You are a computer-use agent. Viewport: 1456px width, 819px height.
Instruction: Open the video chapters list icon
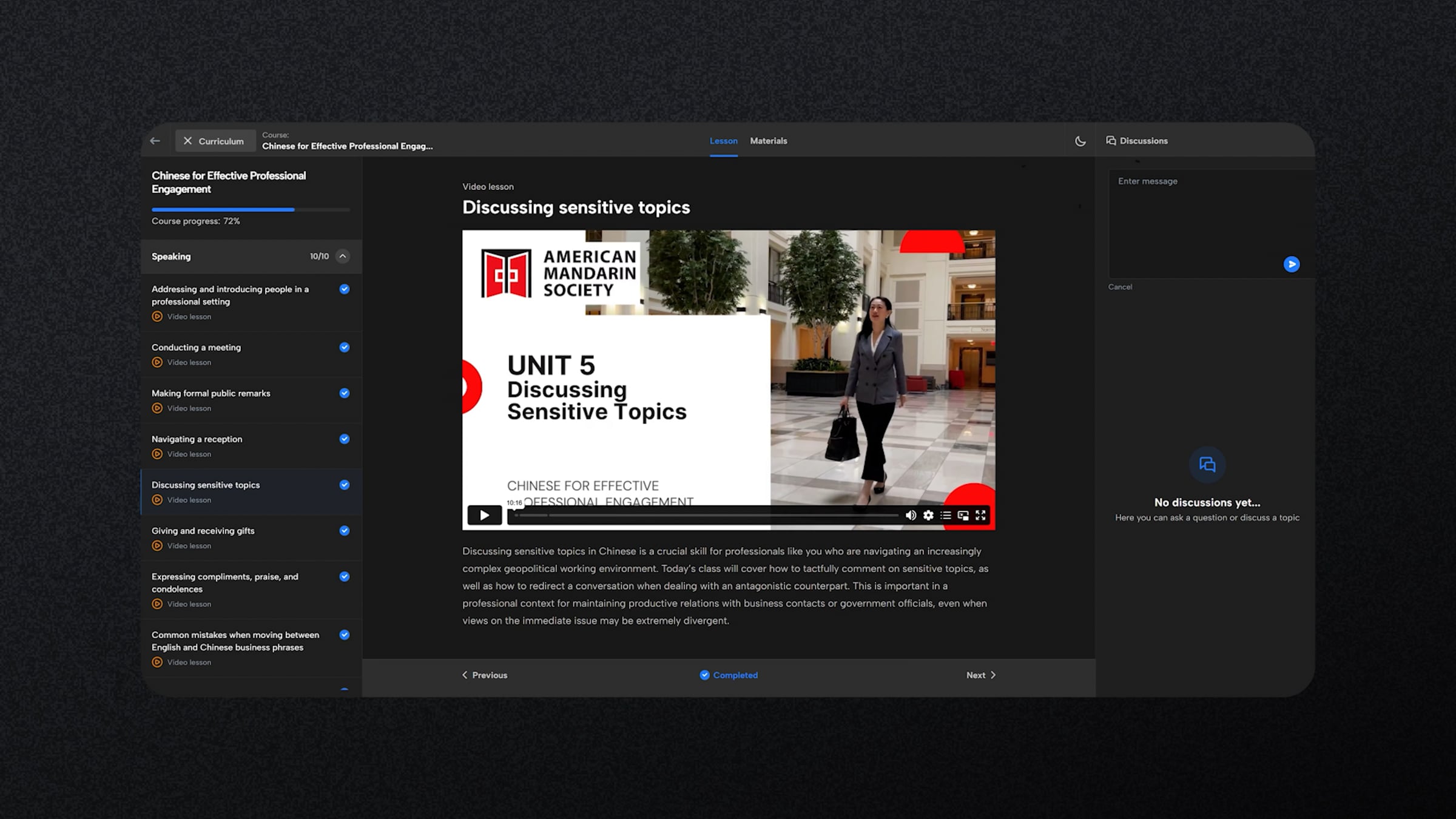[946, 515]
